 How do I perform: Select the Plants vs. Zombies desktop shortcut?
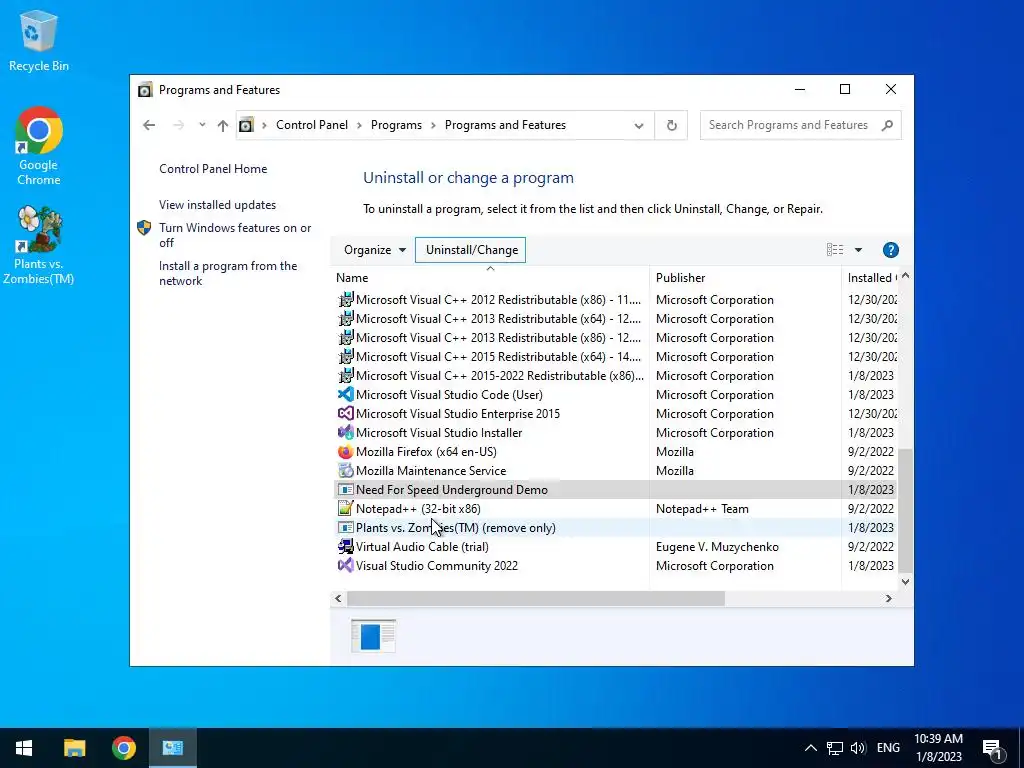pos(39,246)
